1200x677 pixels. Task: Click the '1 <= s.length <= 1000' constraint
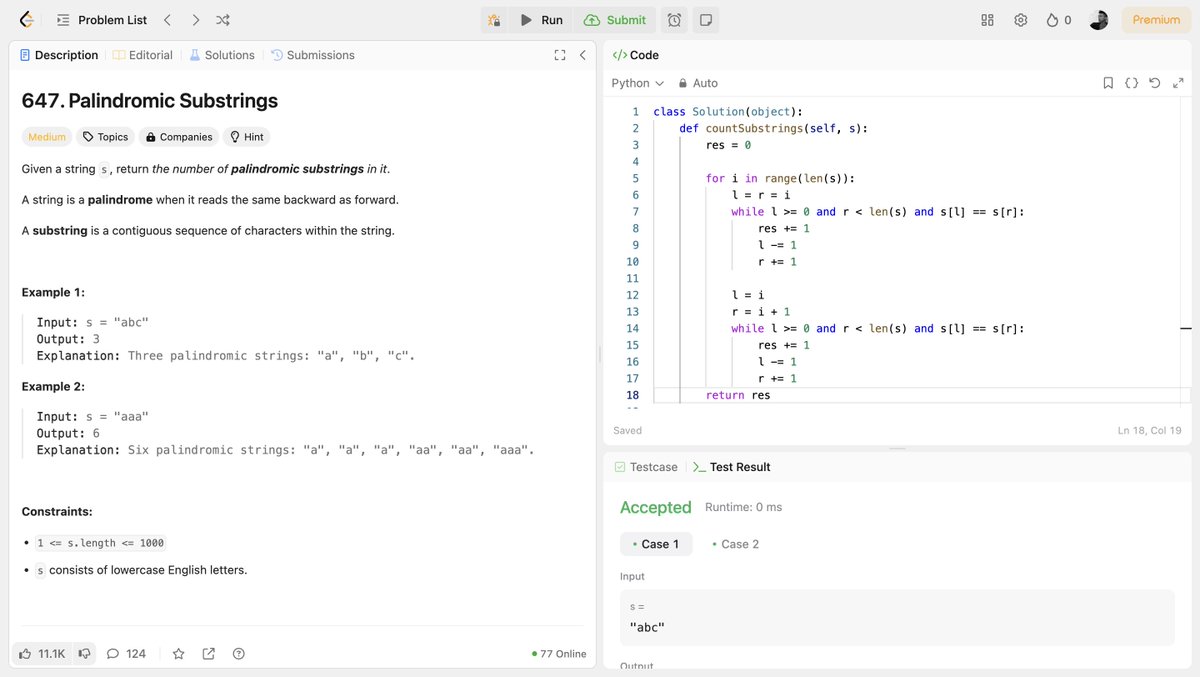pos(99,543)
